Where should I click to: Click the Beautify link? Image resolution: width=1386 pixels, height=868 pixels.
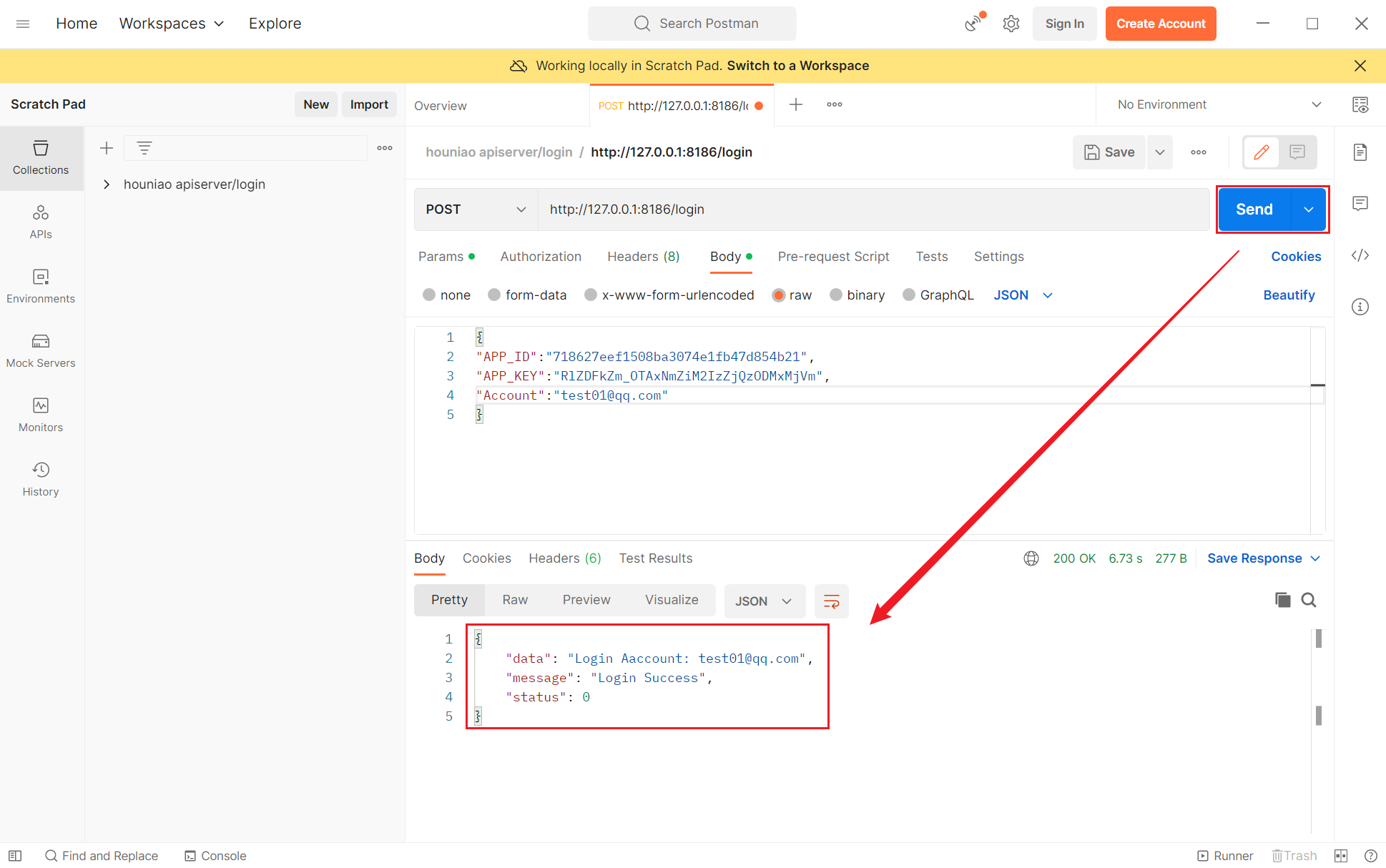coord(1289,295)
